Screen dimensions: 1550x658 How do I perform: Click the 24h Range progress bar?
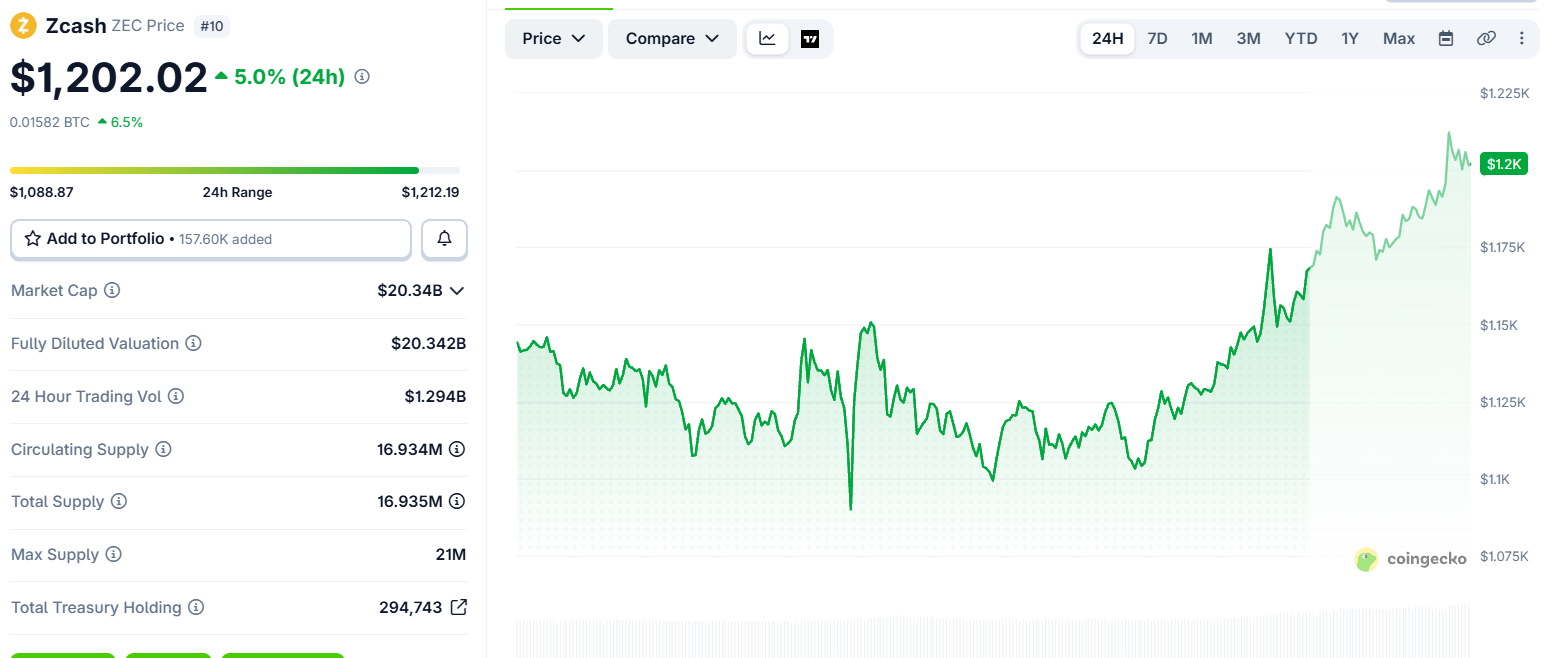[x=235, y=170]
